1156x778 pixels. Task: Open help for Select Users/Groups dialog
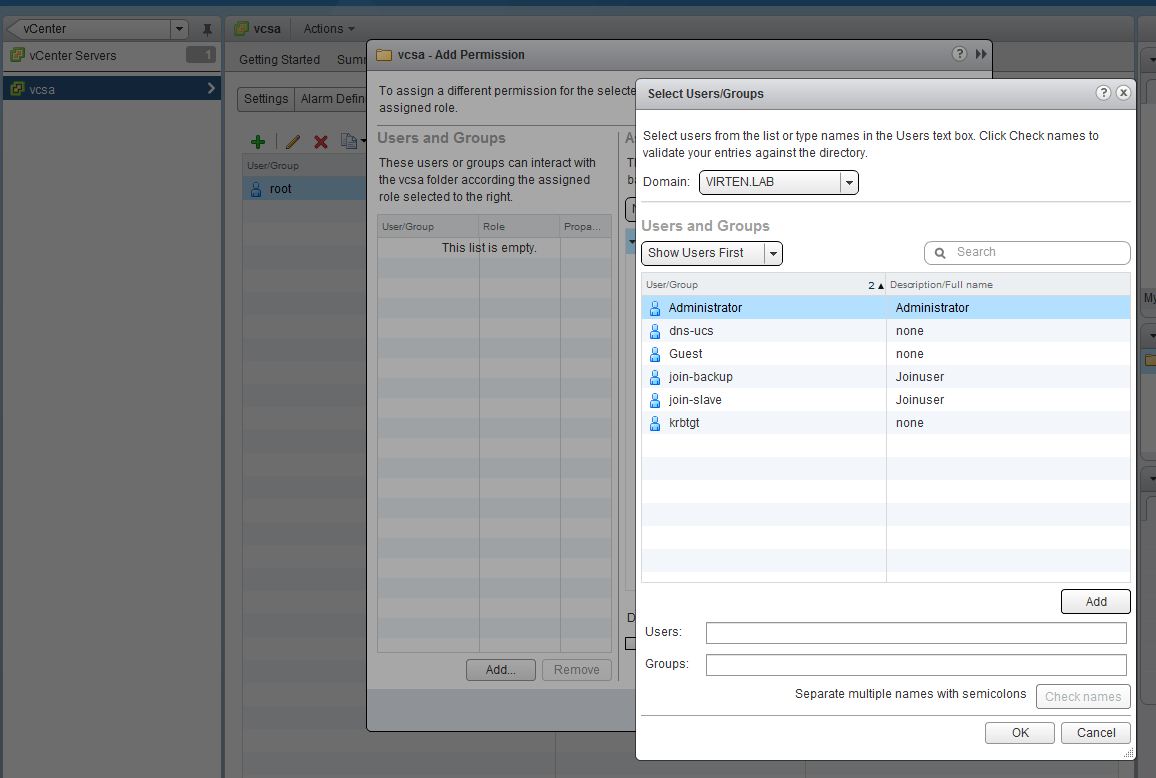[x=1103, y=93]
